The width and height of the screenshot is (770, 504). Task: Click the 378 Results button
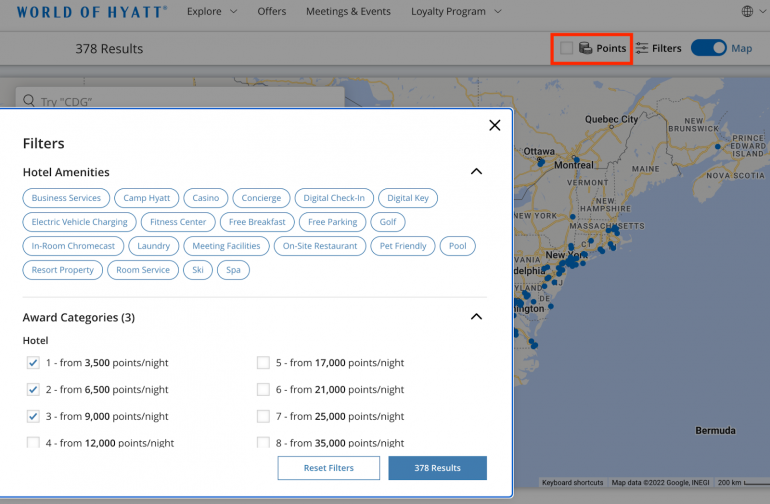[437, 468]
